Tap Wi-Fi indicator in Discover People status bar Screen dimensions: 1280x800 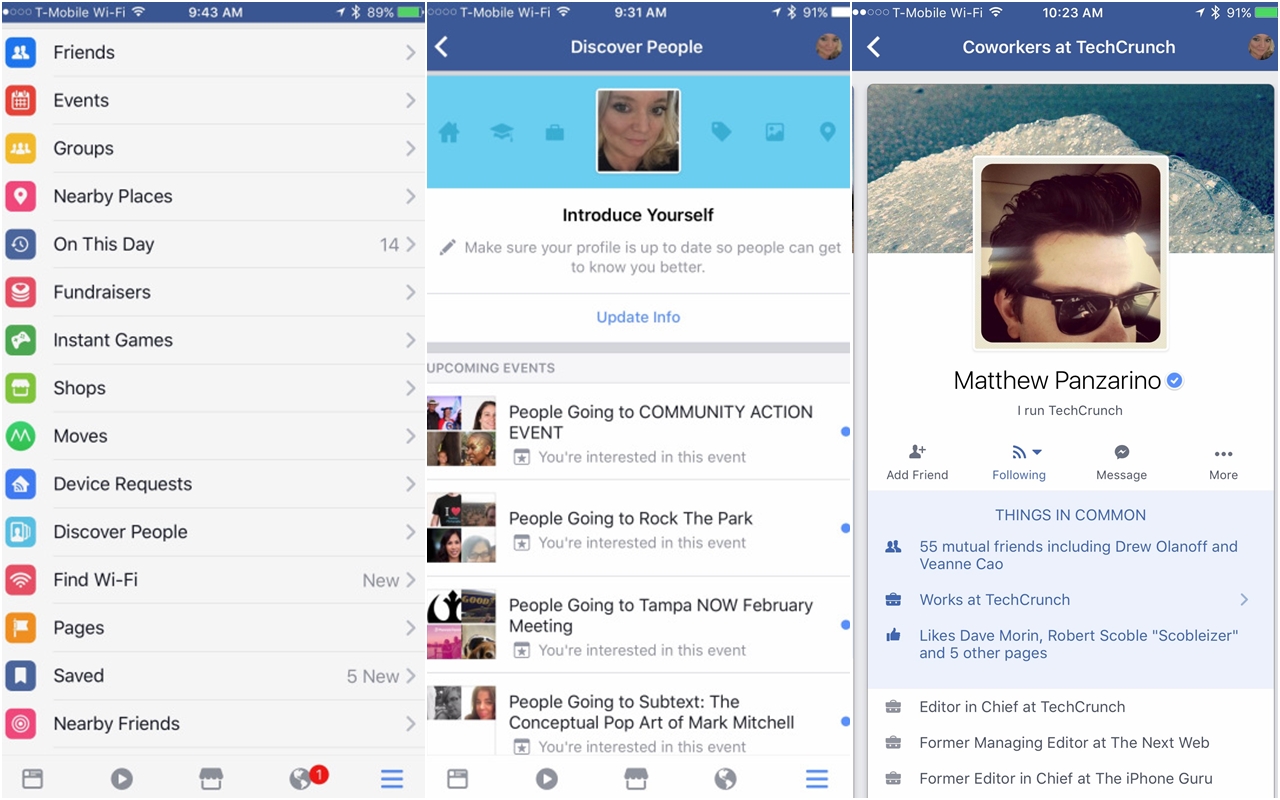(x=564, y=12)
